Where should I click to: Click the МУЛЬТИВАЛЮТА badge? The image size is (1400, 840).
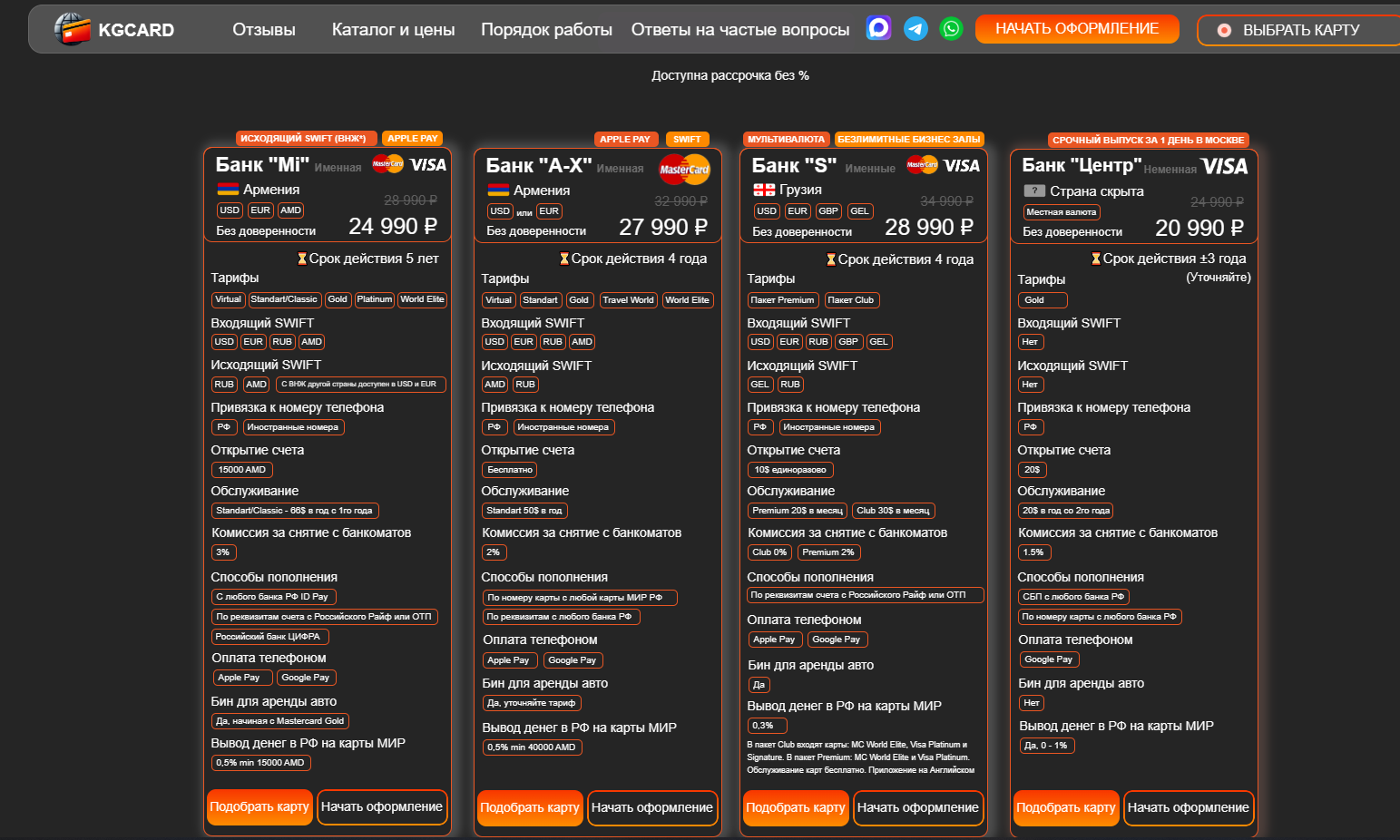[786, 140]
